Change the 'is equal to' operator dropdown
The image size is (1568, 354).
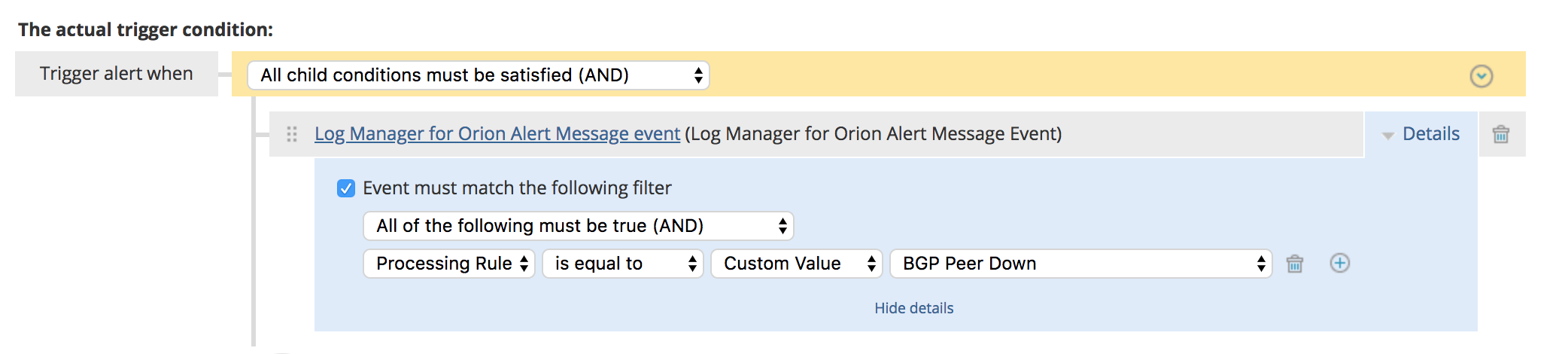point(623,264)
